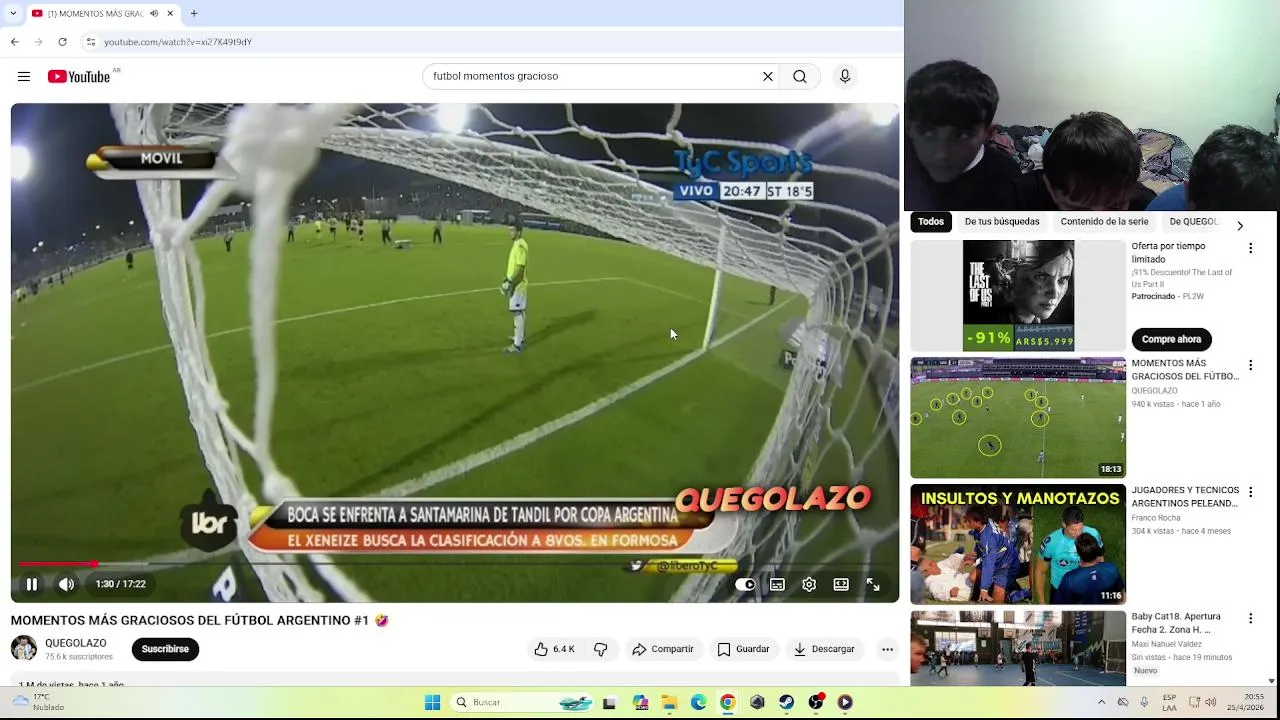Screen dimensions: 1280x720
Task: Toggle the autoplay switch in the player
Action: [745, 584]
